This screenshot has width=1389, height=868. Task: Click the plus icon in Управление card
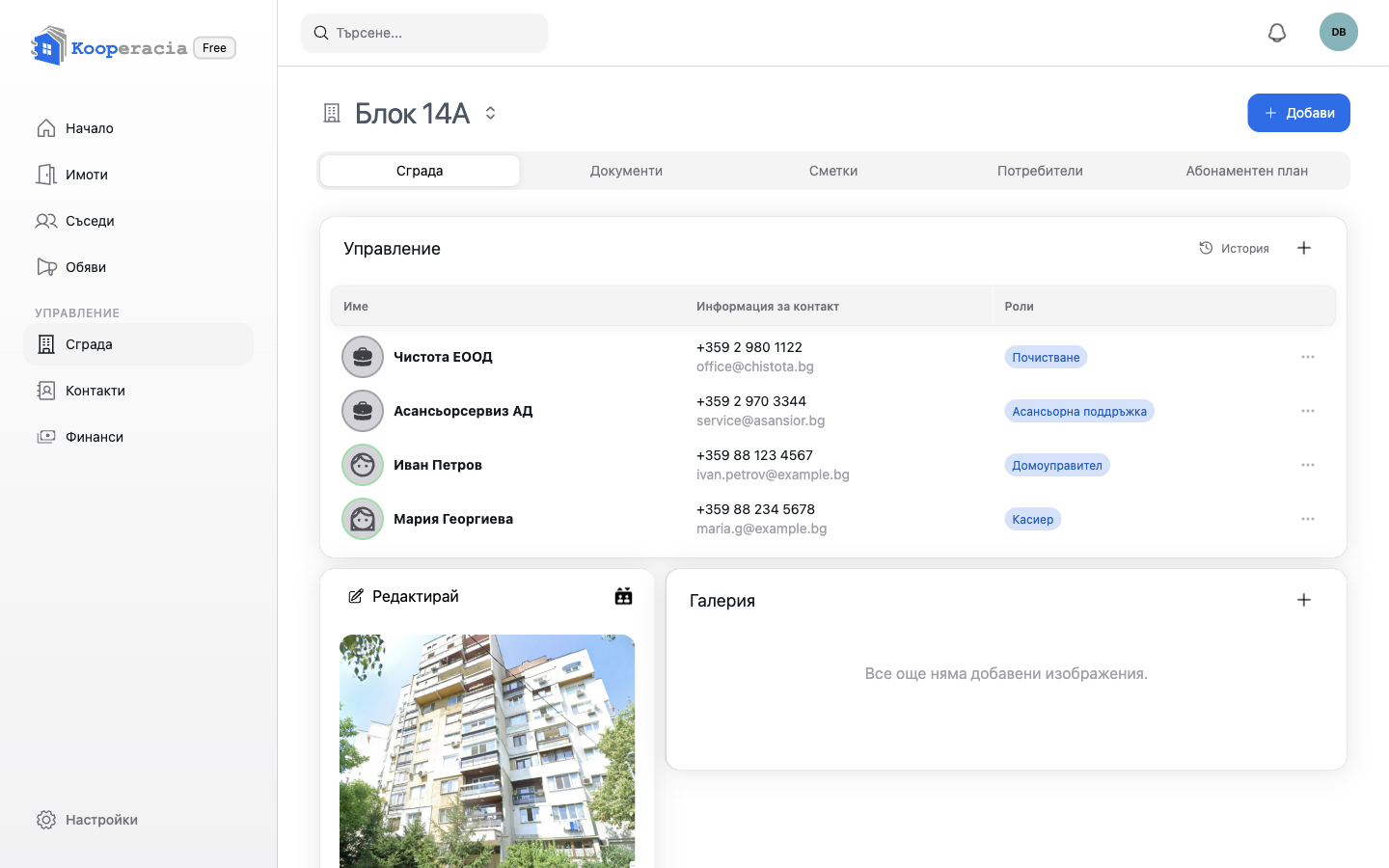1304,248
